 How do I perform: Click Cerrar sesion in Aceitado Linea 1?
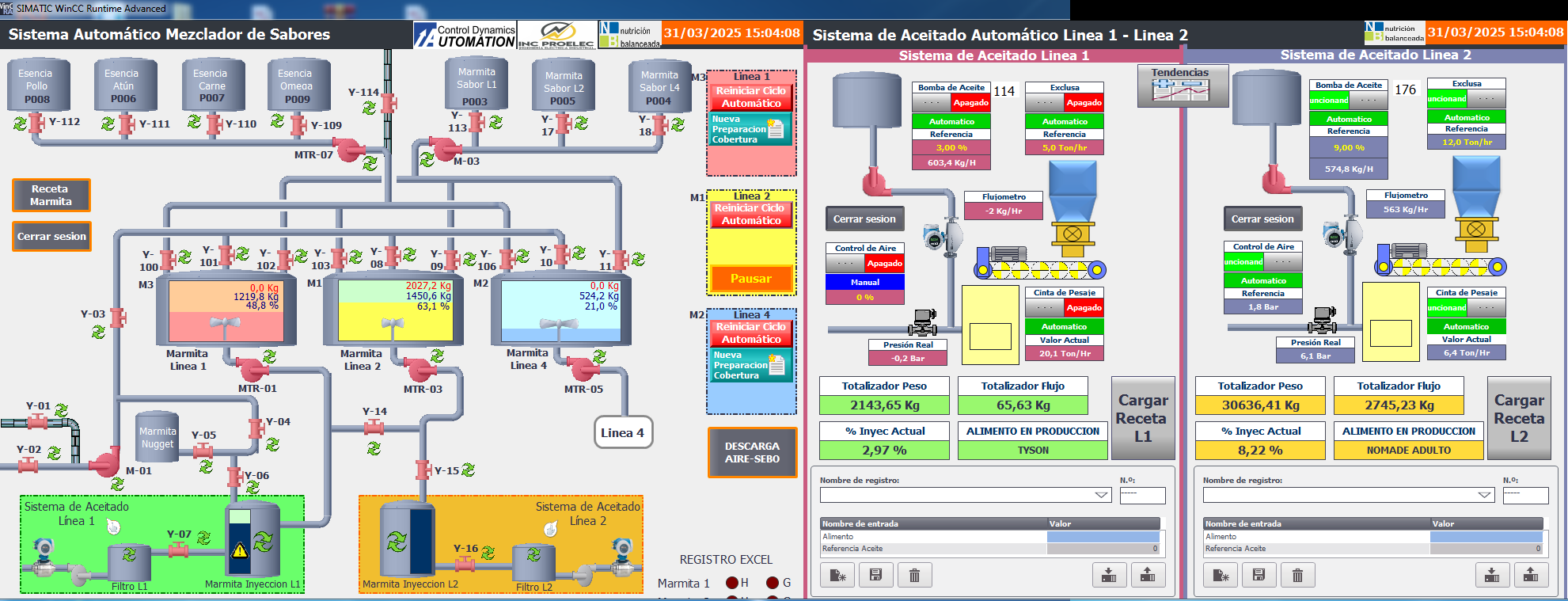[864, 219]
